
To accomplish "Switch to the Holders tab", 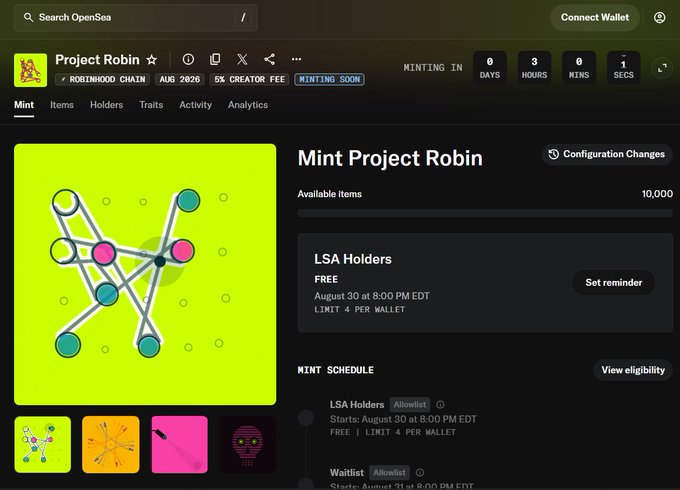I will (106, 105).
